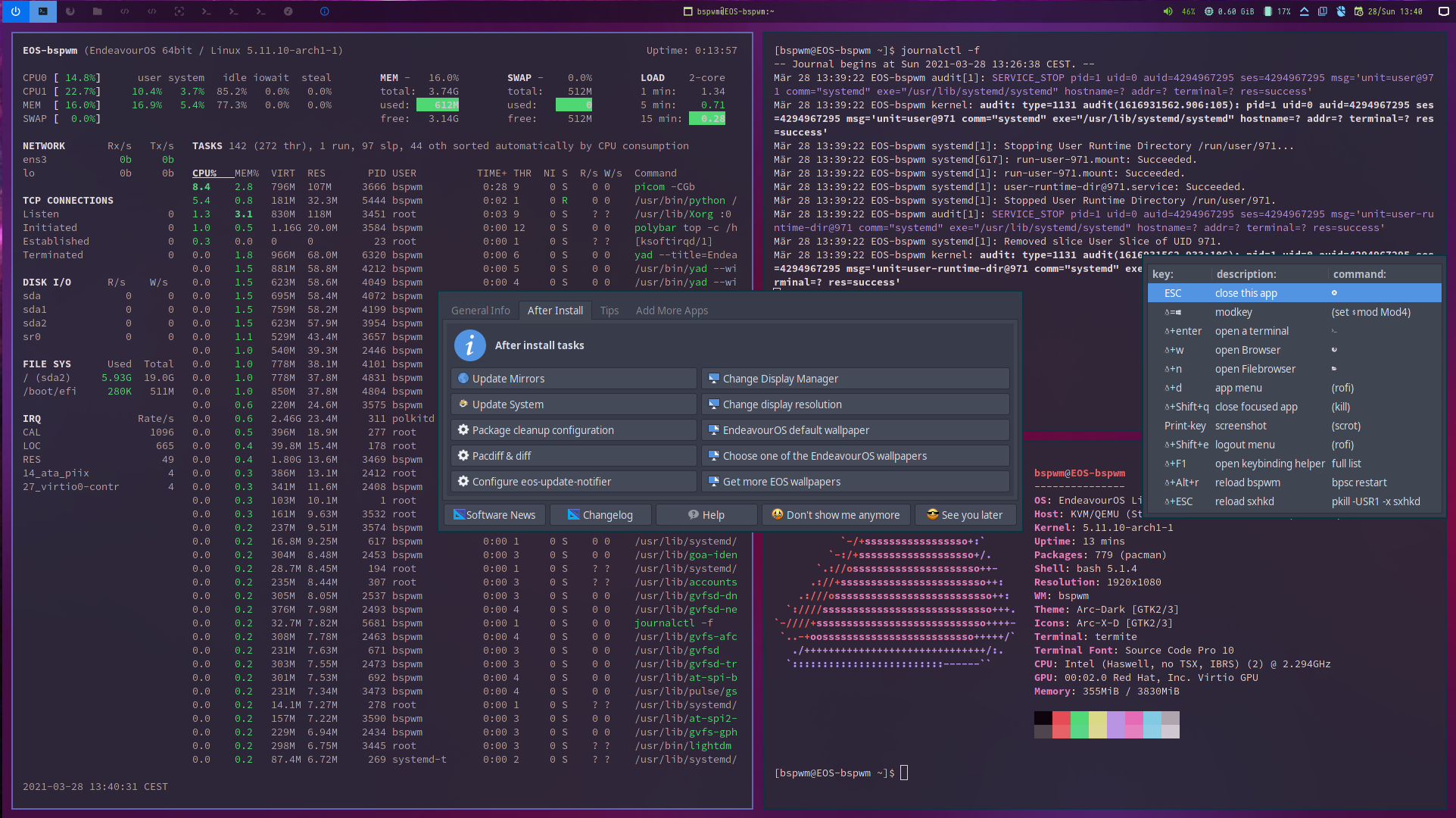Open the Add More Apps tab
Image resolution: width=1456 pixels, height=818 pixels.
coord(672,311)
